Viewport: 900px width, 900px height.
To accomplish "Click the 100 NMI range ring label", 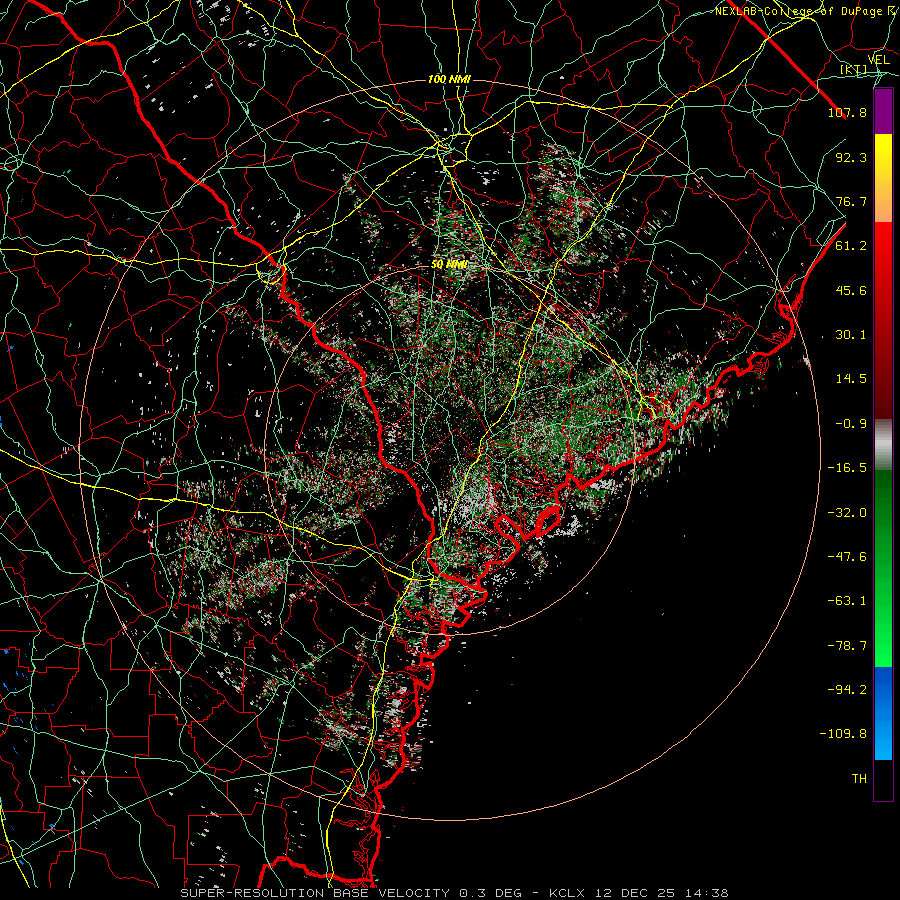I will pyautogui.click(x=449, y=79).
